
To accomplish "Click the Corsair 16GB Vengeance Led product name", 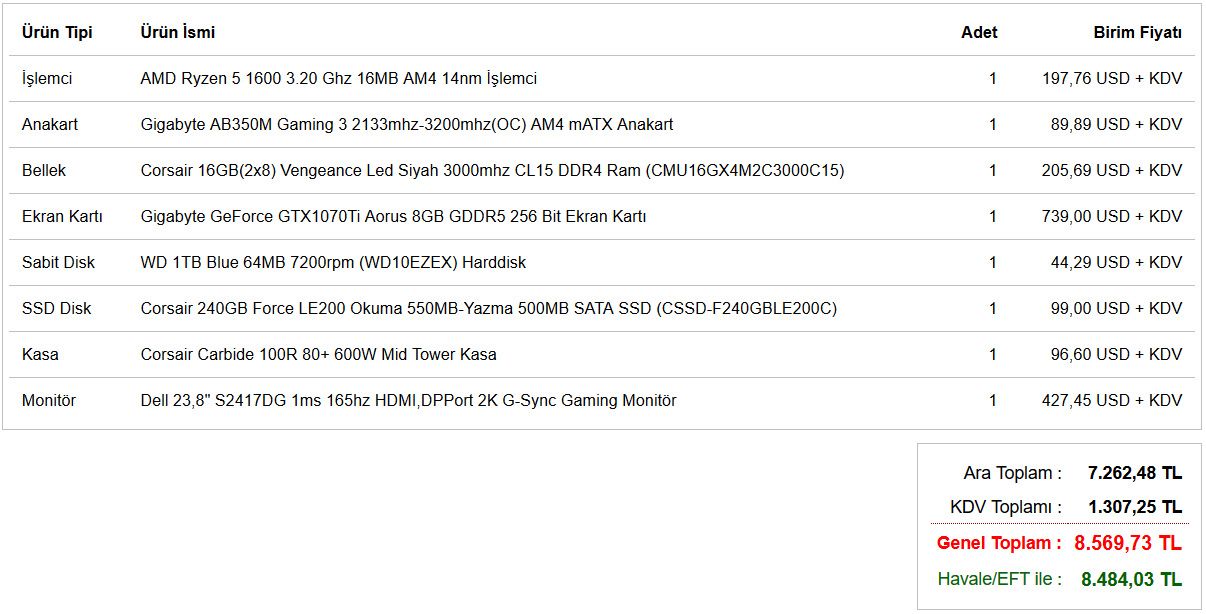I will pyautogui.click(x=493, y=170).
